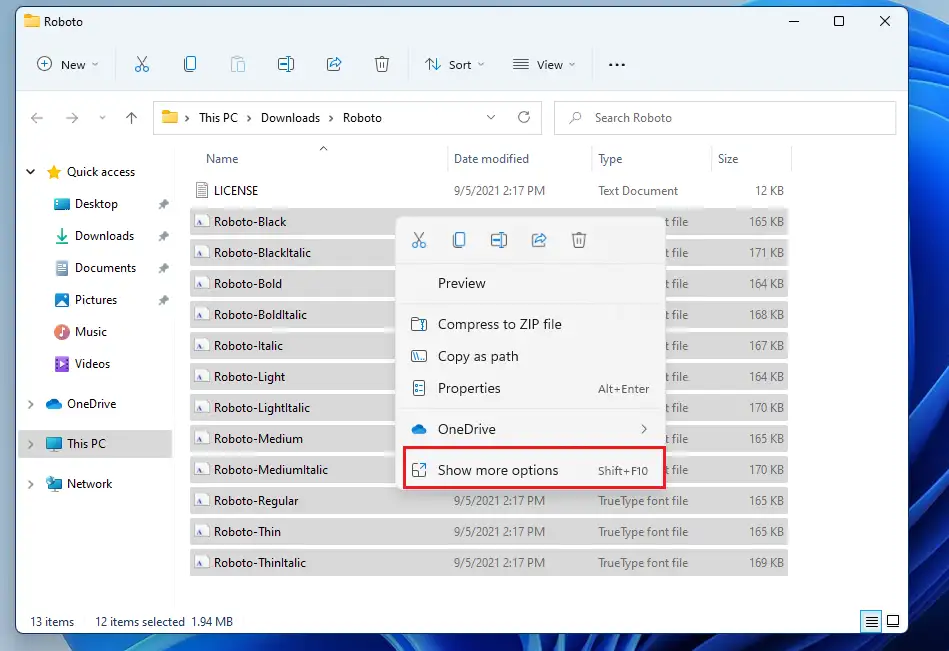Select the Roboto-Thin file

point(488,532)
